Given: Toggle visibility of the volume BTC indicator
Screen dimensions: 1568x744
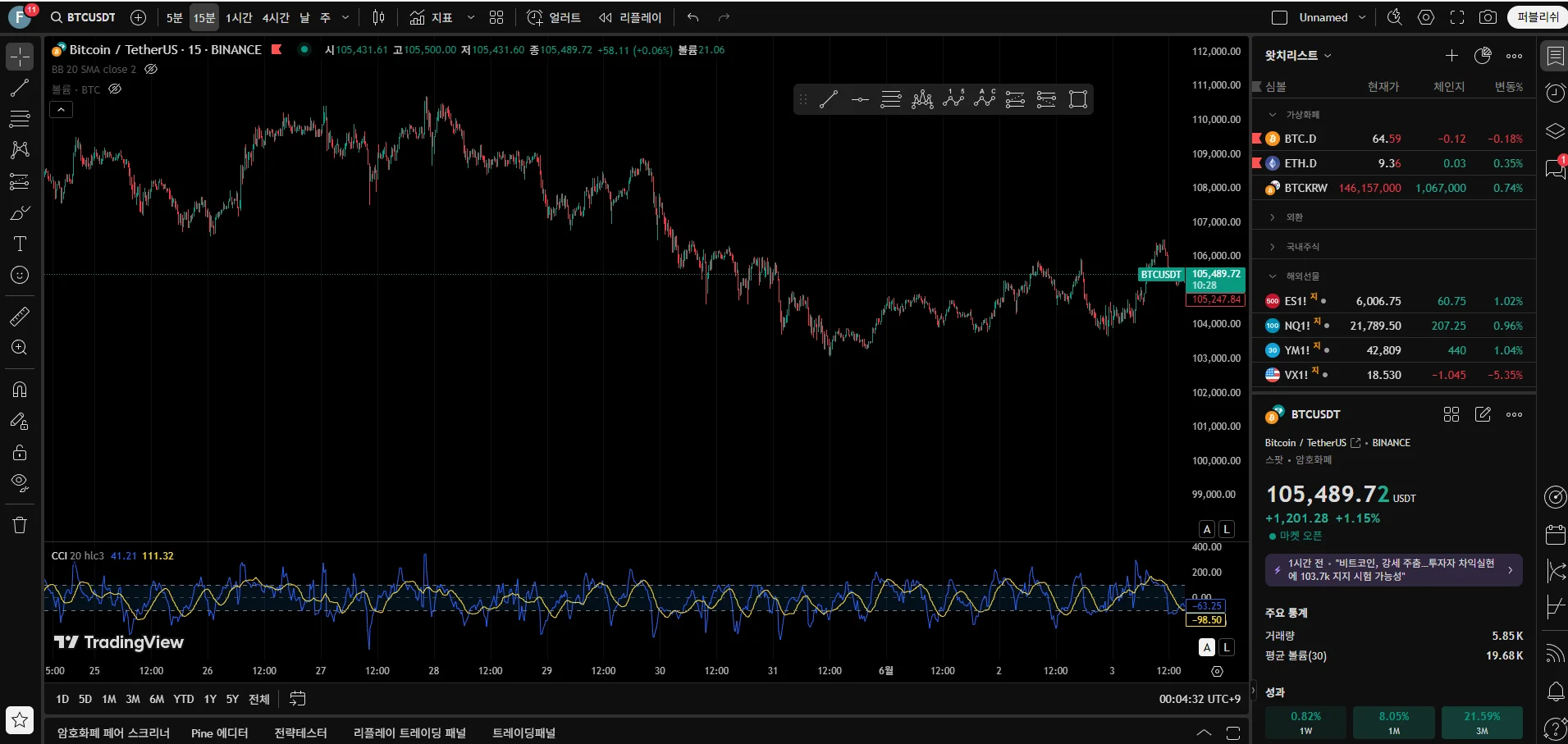Looking at the screenshot, I should click(x=115, y=89).
